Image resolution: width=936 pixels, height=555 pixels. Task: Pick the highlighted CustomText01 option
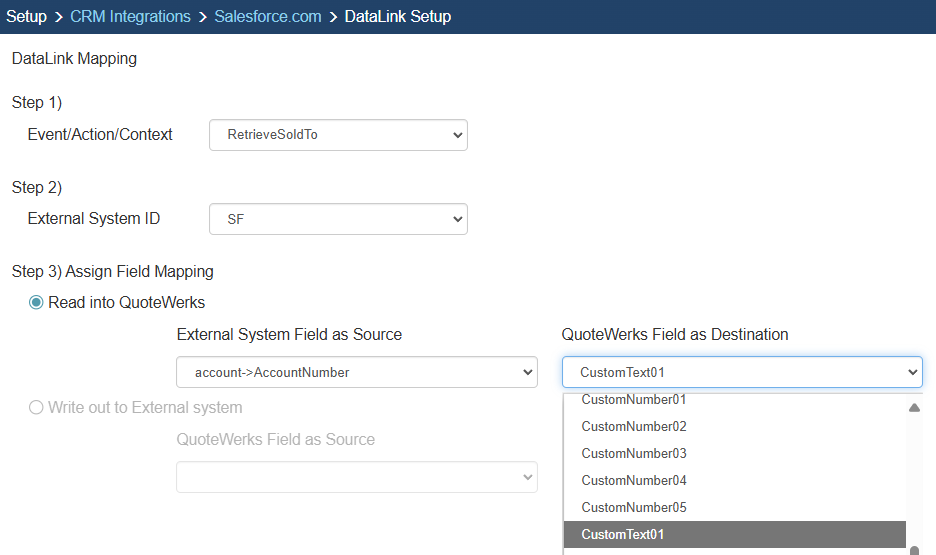click(623, 534)
